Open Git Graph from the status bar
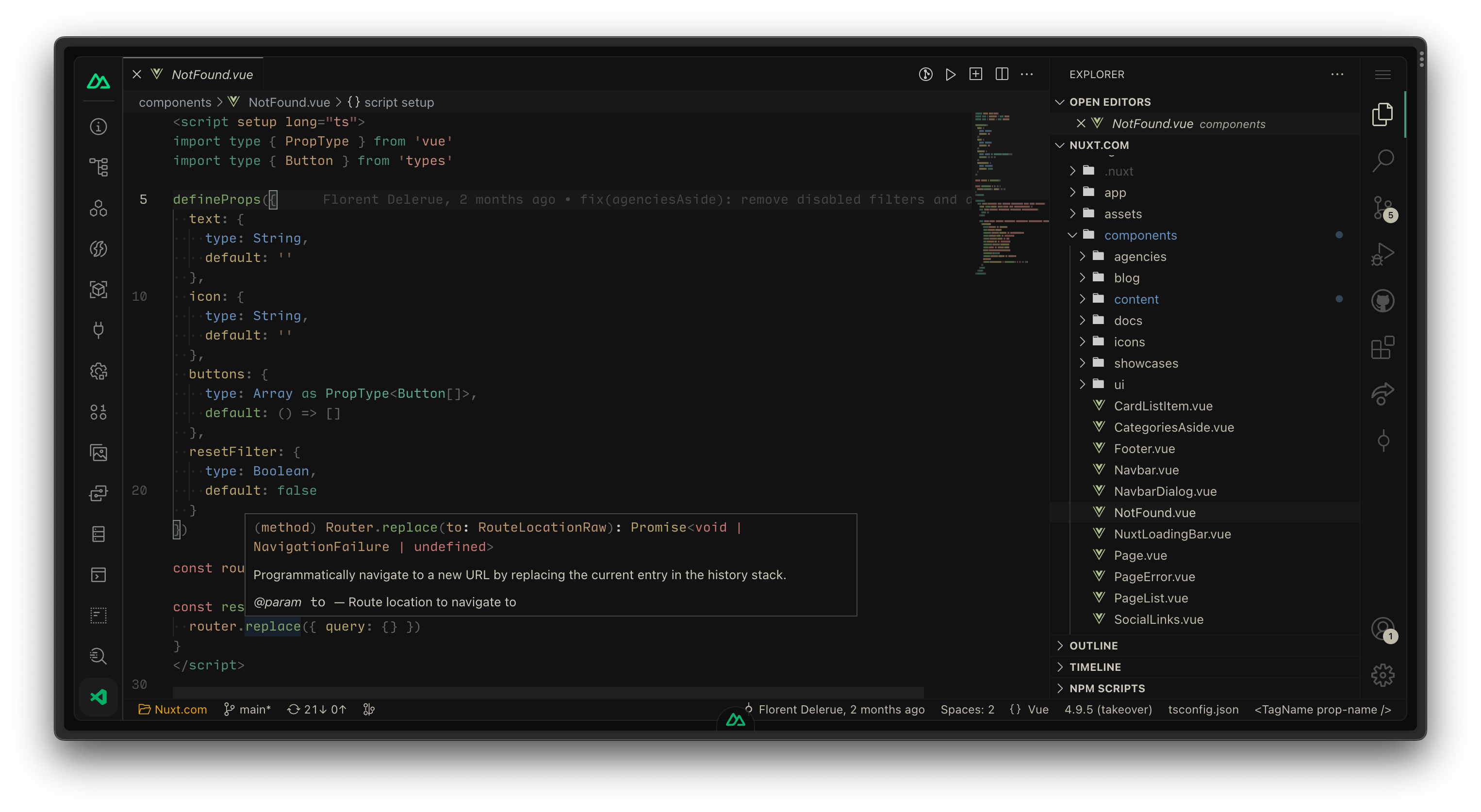 pyautogui.click(x=368, y=709)
